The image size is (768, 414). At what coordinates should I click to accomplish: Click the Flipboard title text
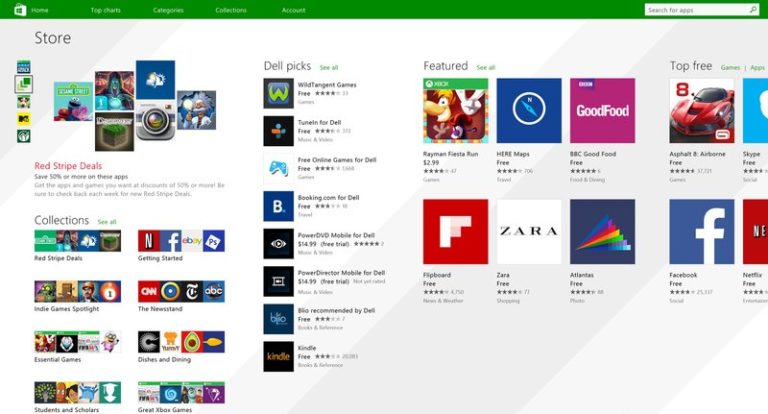tap(437, 275)
